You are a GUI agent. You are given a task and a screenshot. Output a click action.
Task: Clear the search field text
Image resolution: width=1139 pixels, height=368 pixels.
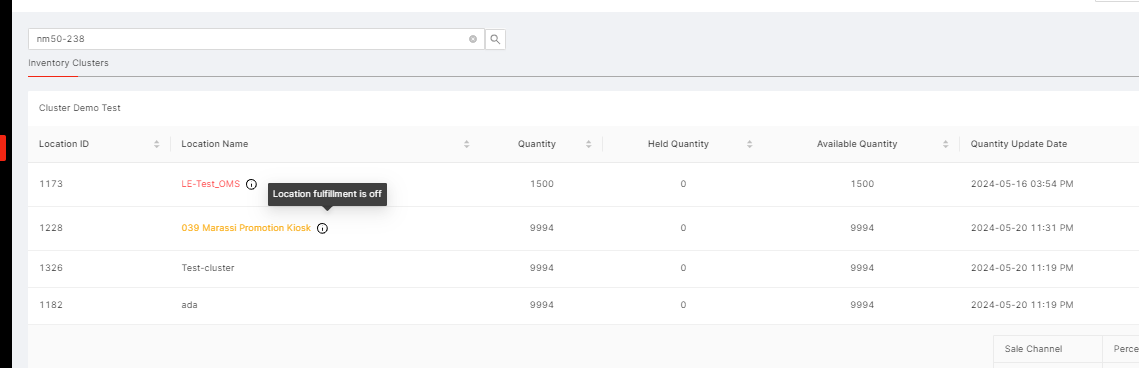coord(473,39)
